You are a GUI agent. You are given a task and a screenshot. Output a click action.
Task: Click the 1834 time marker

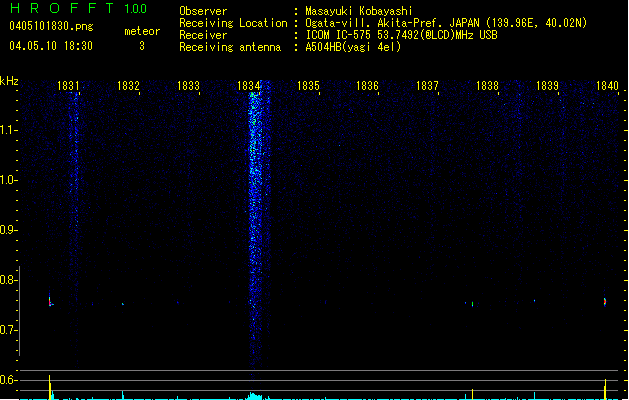click(x=248, y=86)
